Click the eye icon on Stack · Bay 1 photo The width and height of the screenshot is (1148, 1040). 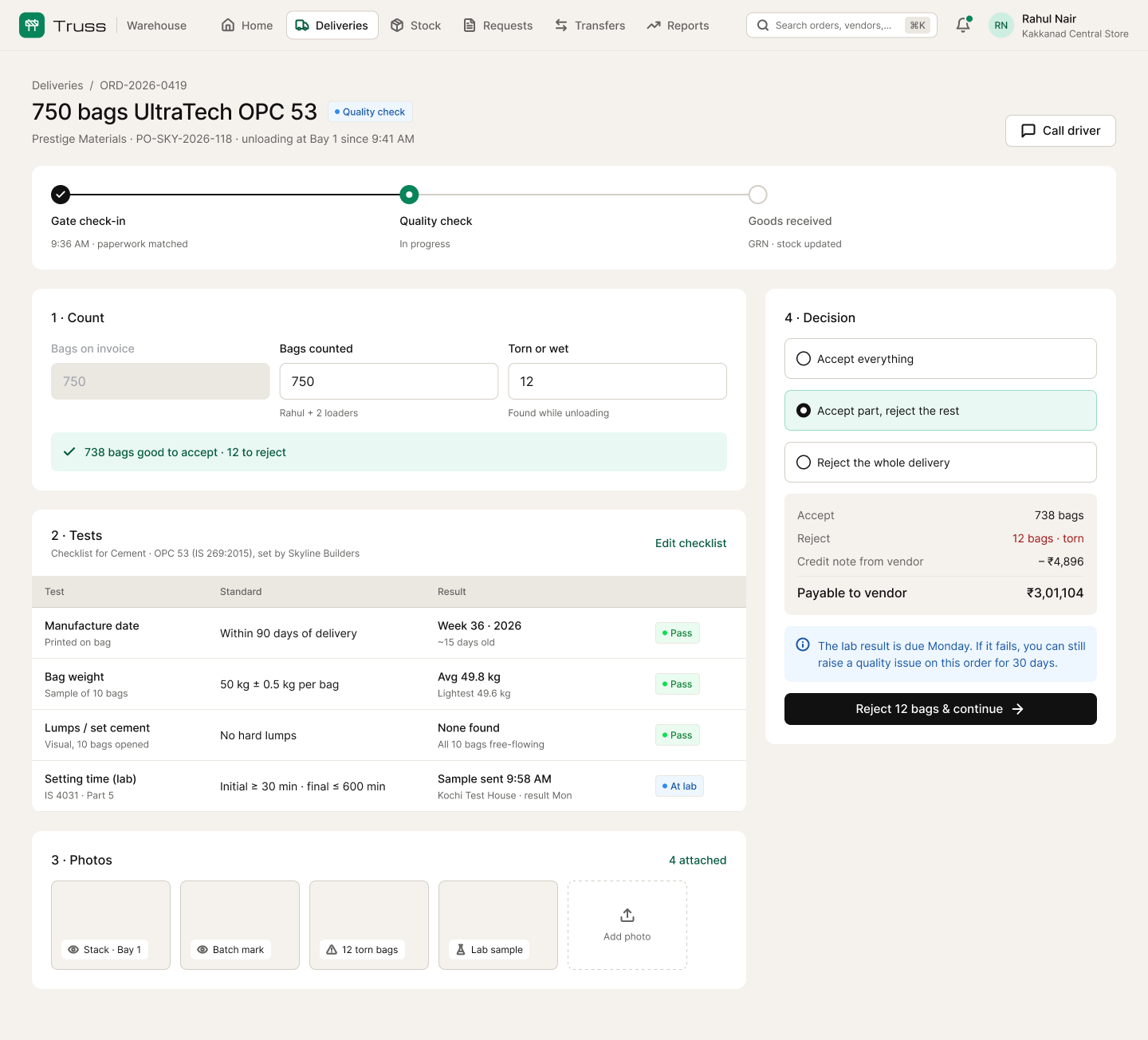click(x=73, y=950)
